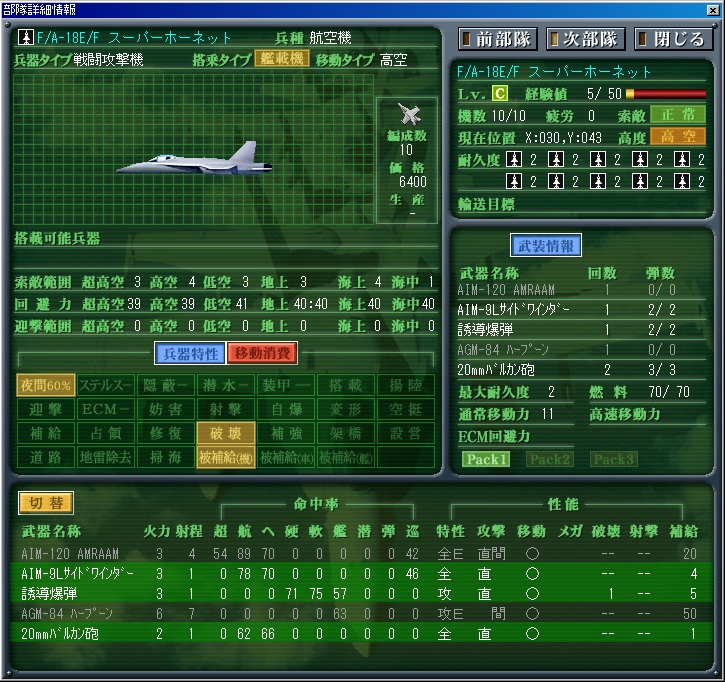
Task: Select 誘導爆弾 in the armament list
Action: click(581, 330)
